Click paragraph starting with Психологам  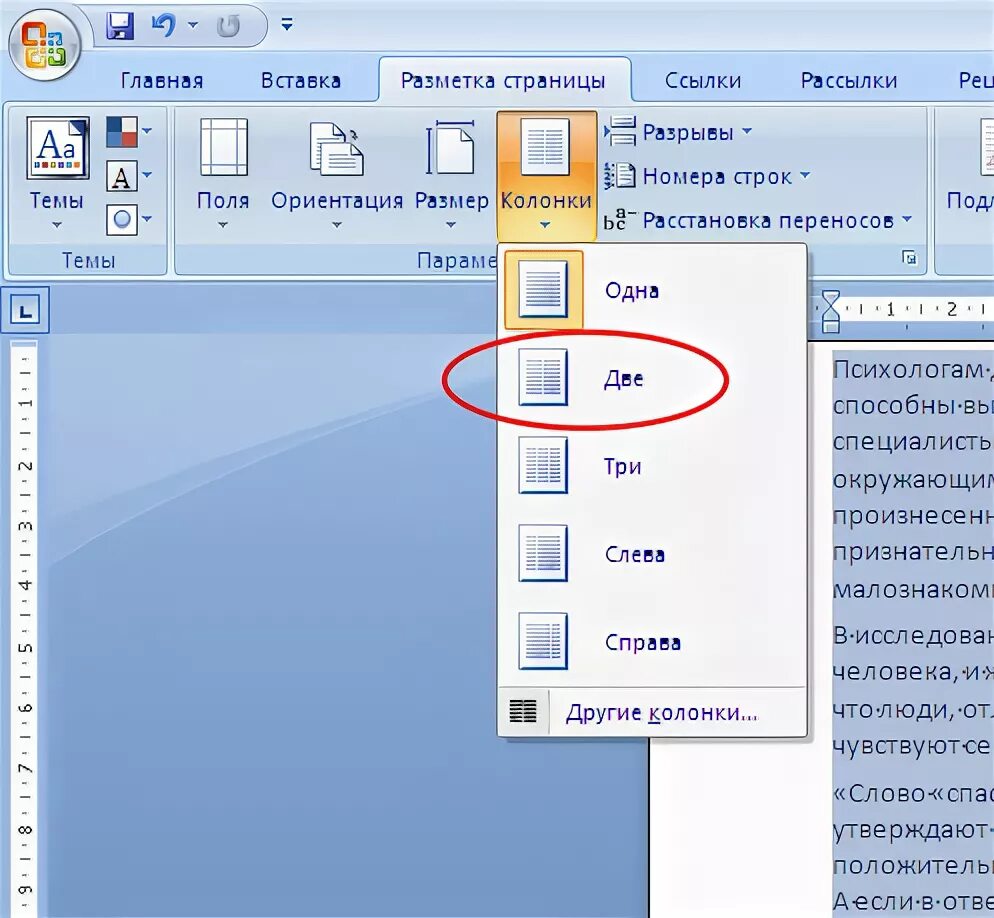point(913,479)
